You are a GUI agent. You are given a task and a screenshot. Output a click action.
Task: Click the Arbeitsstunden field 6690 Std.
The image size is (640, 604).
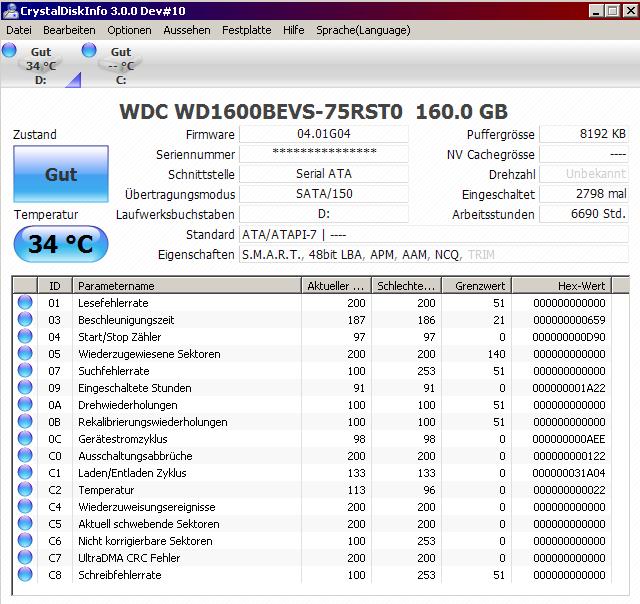coord(584,214)
